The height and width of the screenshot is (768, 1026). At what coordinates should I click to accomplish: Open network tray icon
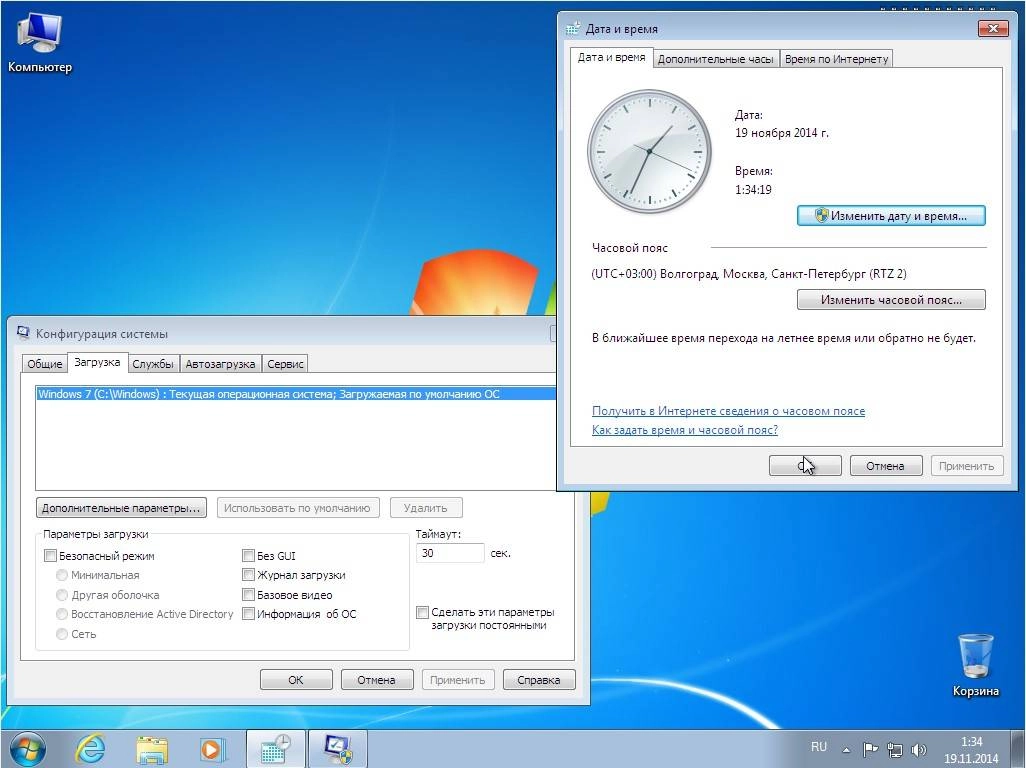pyautogui.click(x=894, y=750)
